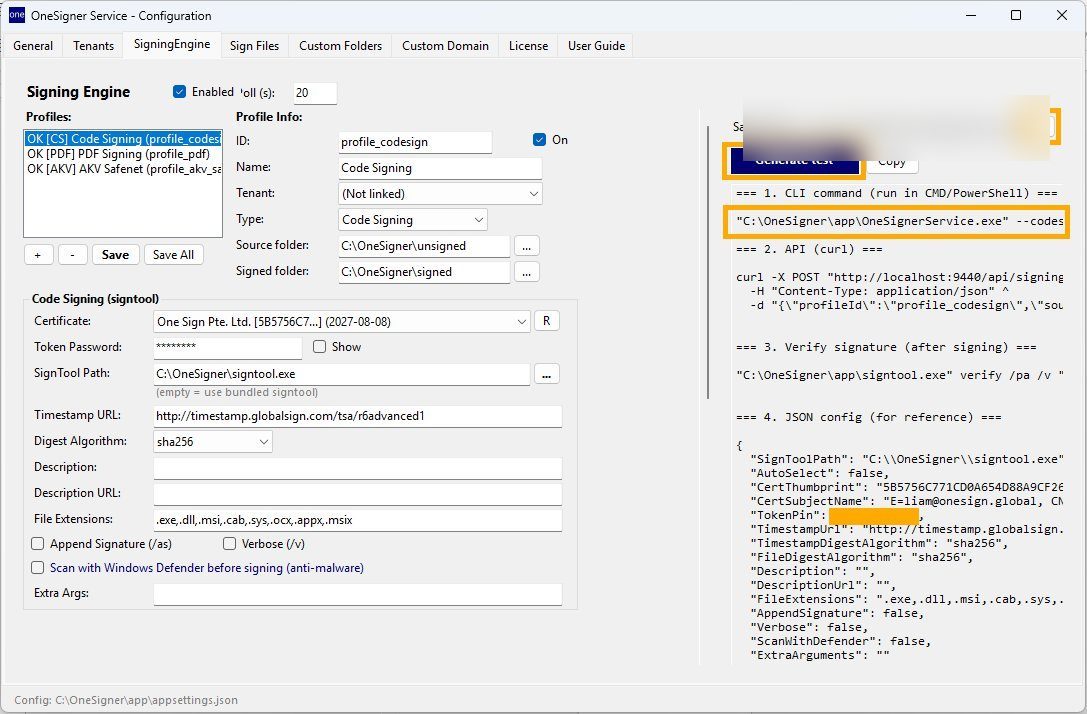Click the profile ID input field

coord(415,142)
